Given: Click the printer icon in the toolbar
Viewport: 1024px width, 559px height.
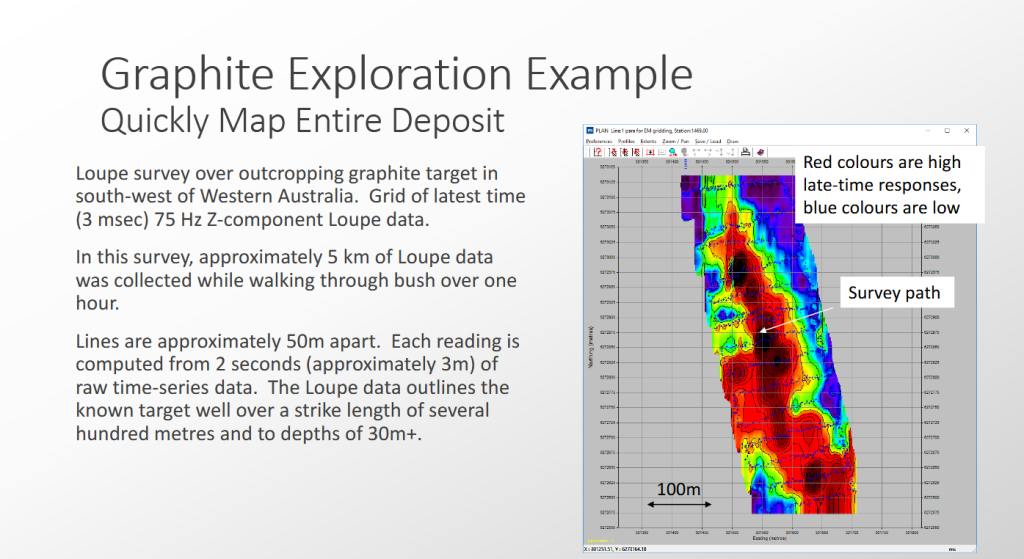Looking at the screenshot, I should click(x=745, y=152).
